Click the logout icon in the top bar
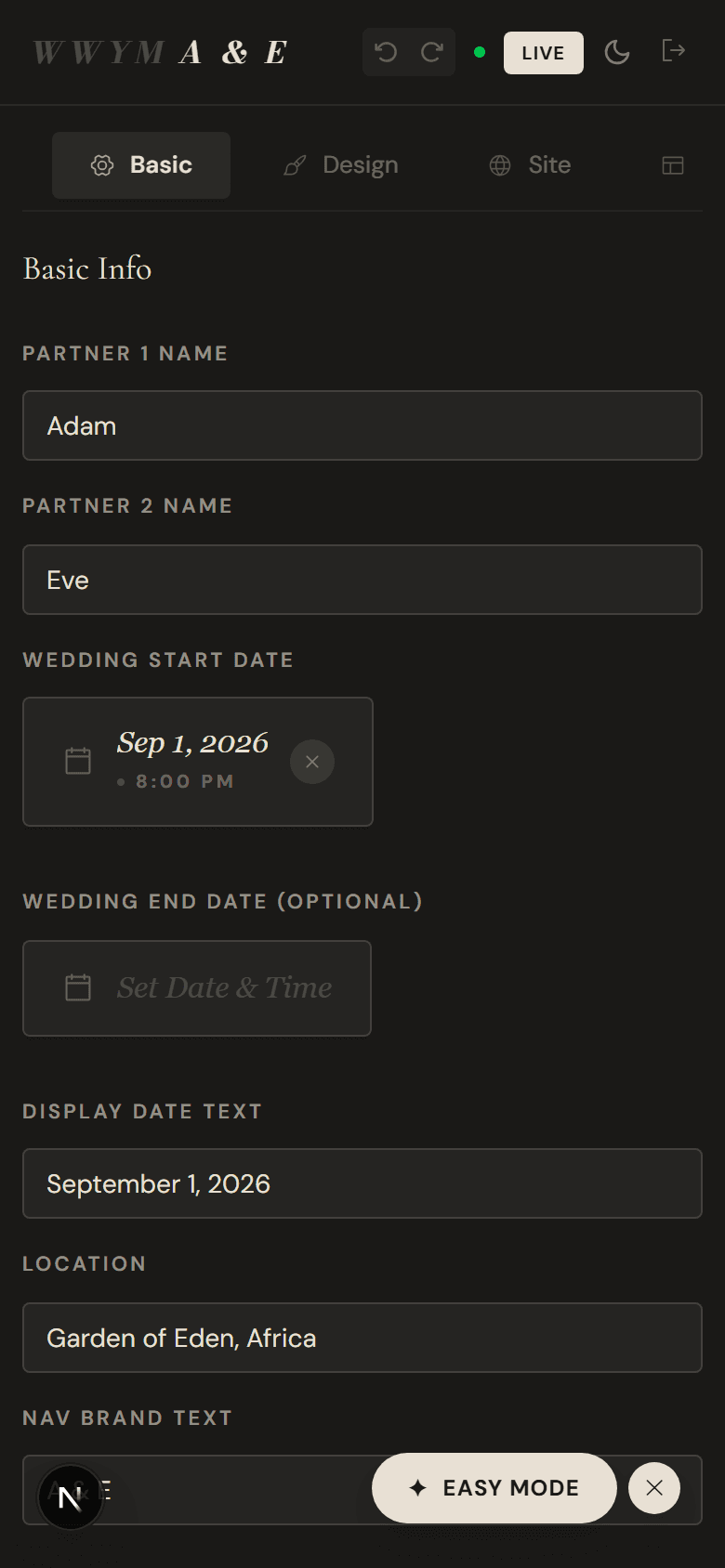Viewport: 725px width, 1568px height. (x=672, y=52)
